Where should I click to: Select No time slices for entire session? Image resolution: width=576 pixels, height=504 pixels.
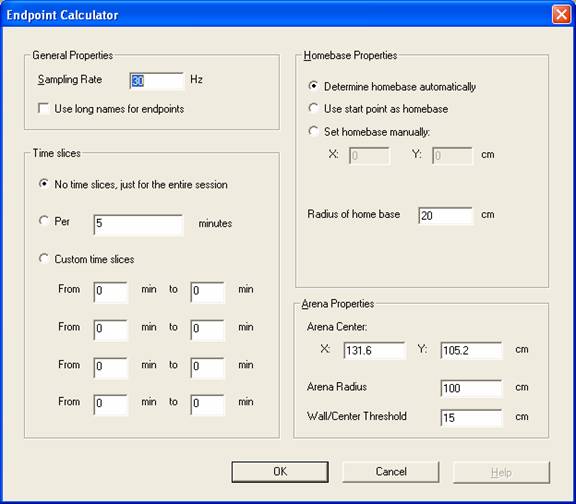pos(44,184)
